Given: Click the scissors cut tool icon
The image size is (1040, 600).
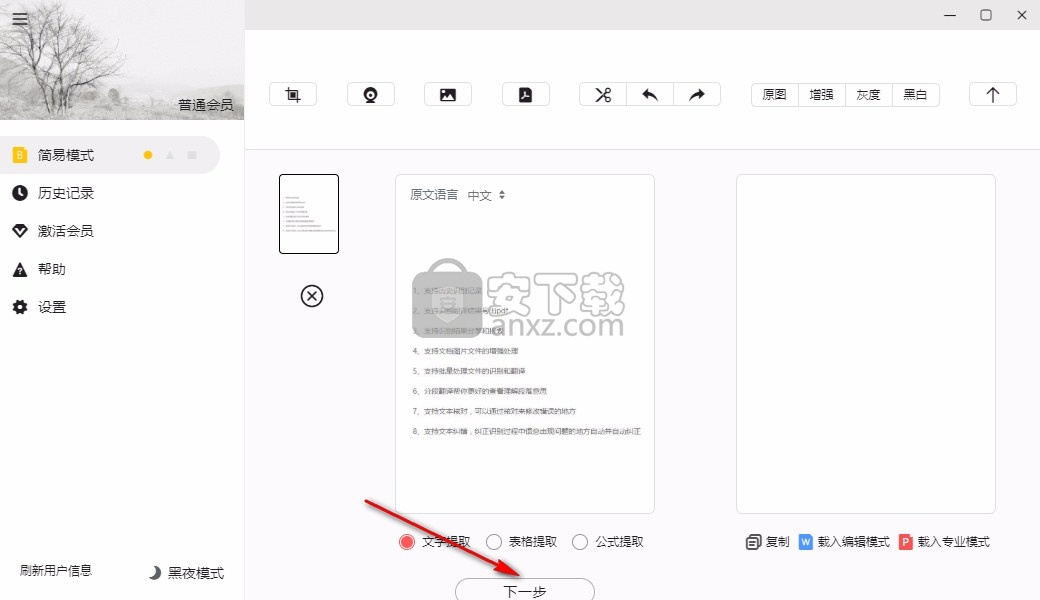Looking at the screenshot, I should click(x=603, y=94).
